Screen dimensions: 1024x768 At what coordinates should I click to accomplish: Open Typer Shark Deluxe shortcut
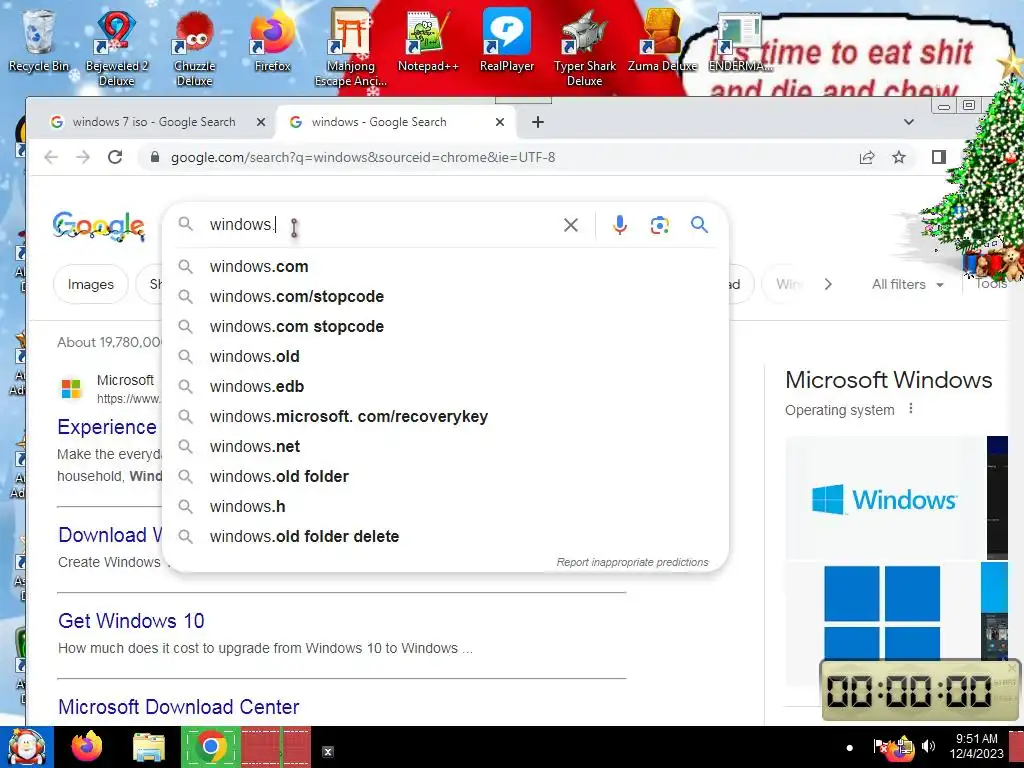point(584,49)
